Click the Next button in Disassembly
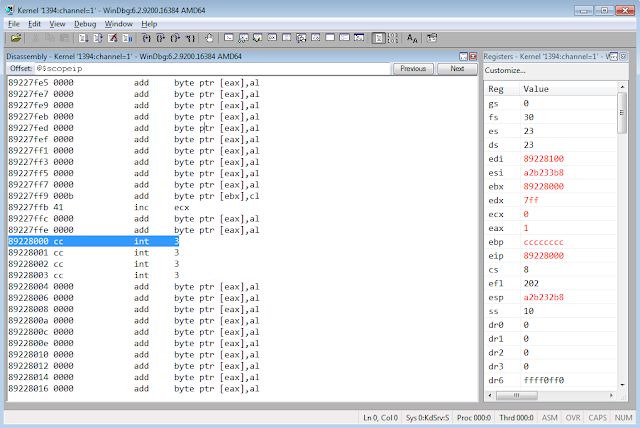 tap(457, 69)
